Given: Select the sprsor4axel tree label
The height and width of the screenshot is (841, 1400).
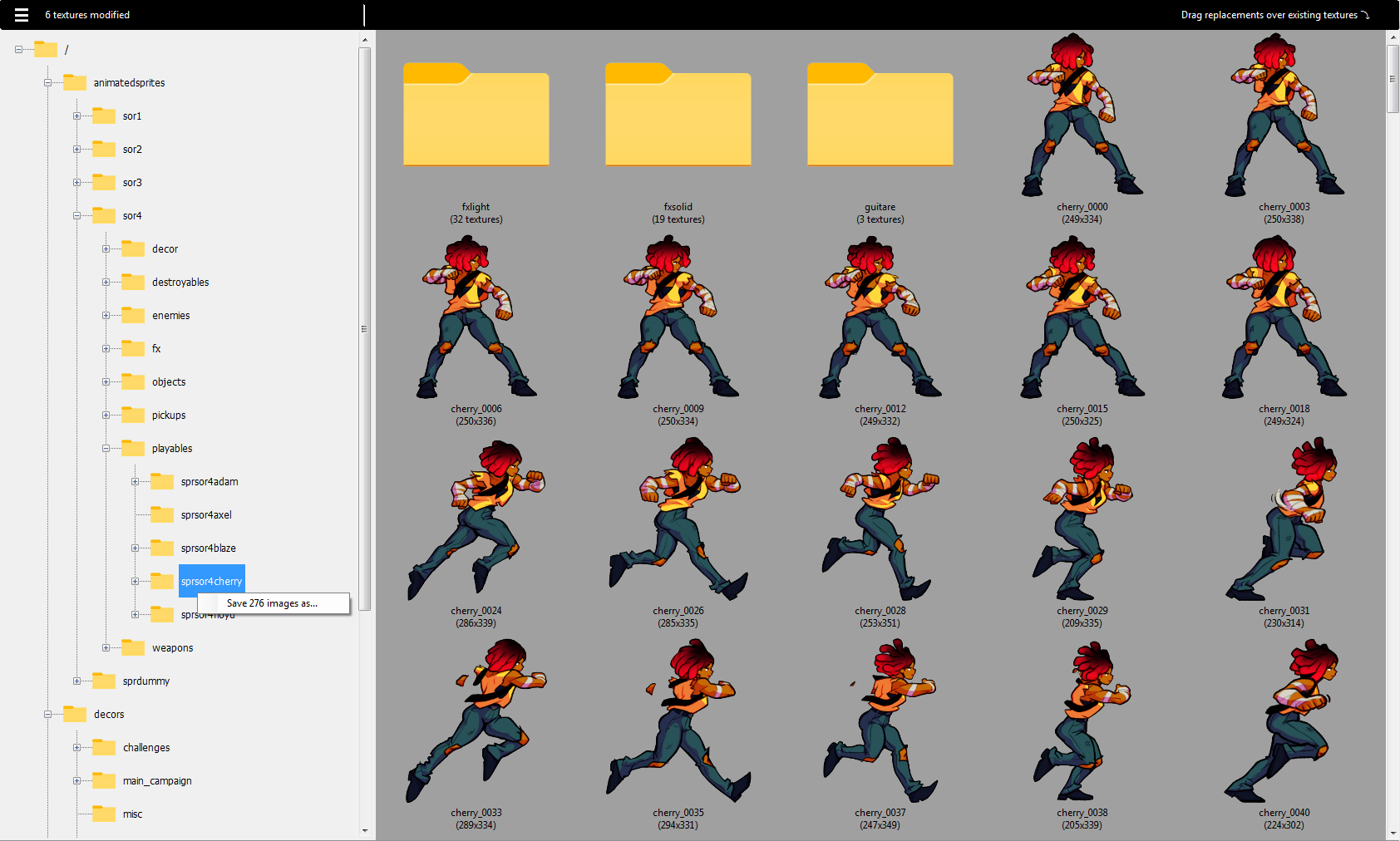Looking at the screenshot, I should (206, 515).
